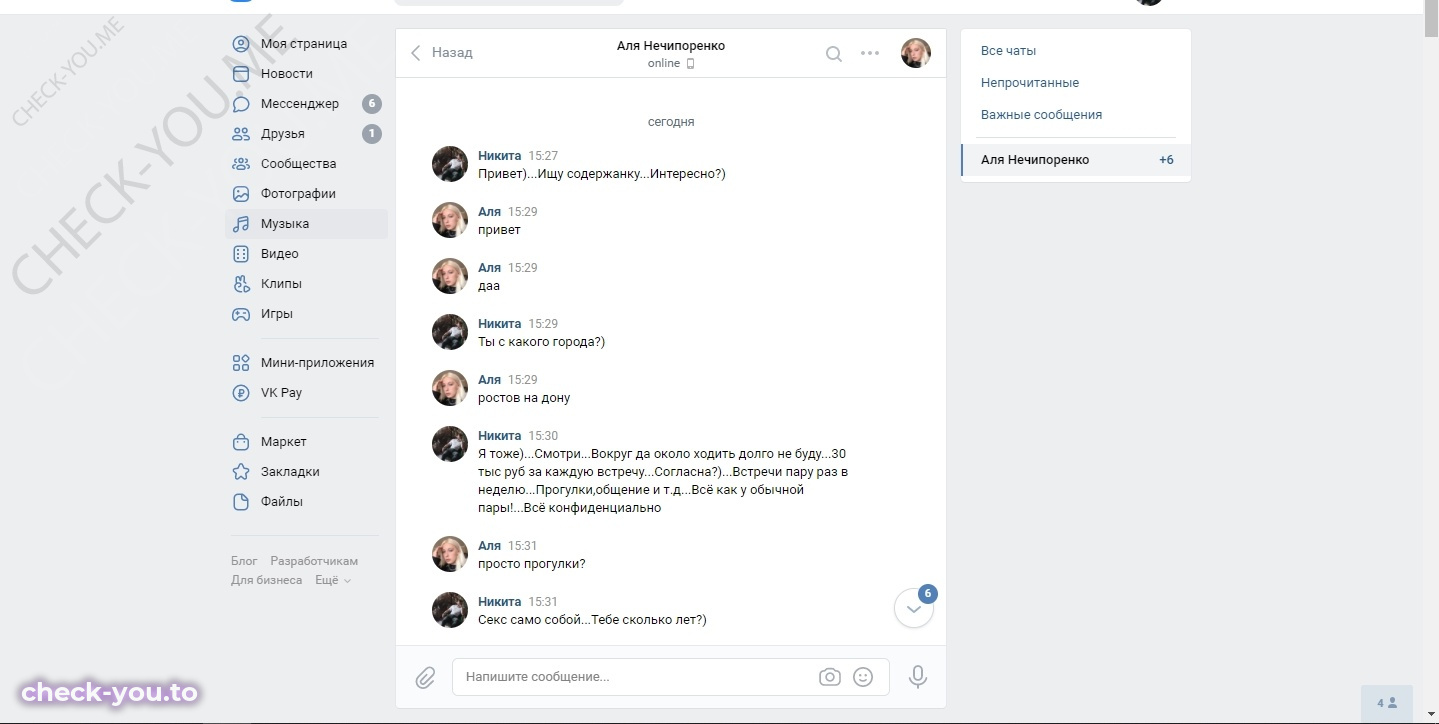Select message 'Привет)...Ищу содержанку...Интересно?)'
This screenshot has width=1439, height=724.
pyautogui.click(x=602, y=174)
